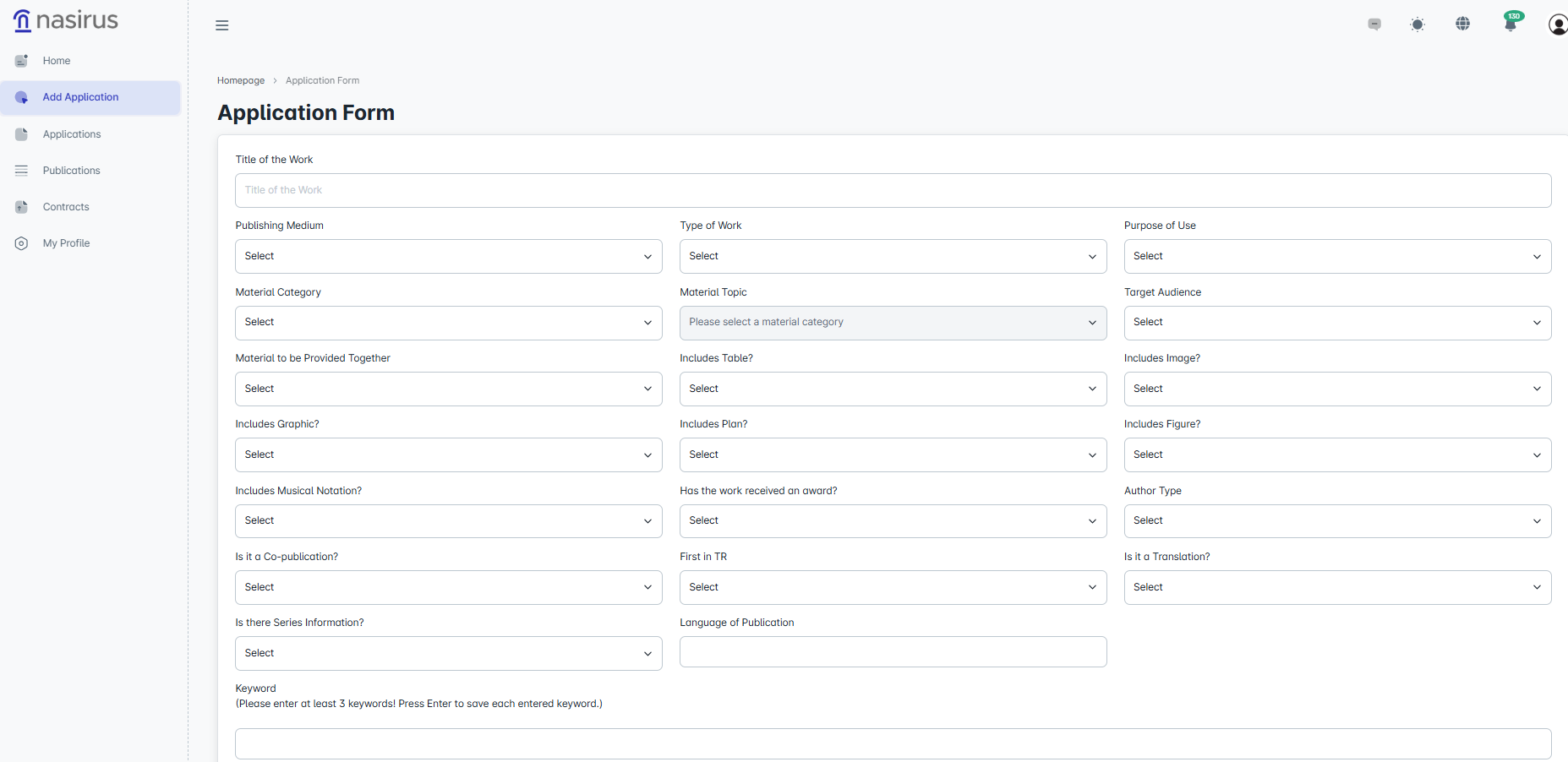Follow the Homepage breadcrumb link
Image resolution: width=1568 pixels, height=762 pixels.
[x=241, y=81]
